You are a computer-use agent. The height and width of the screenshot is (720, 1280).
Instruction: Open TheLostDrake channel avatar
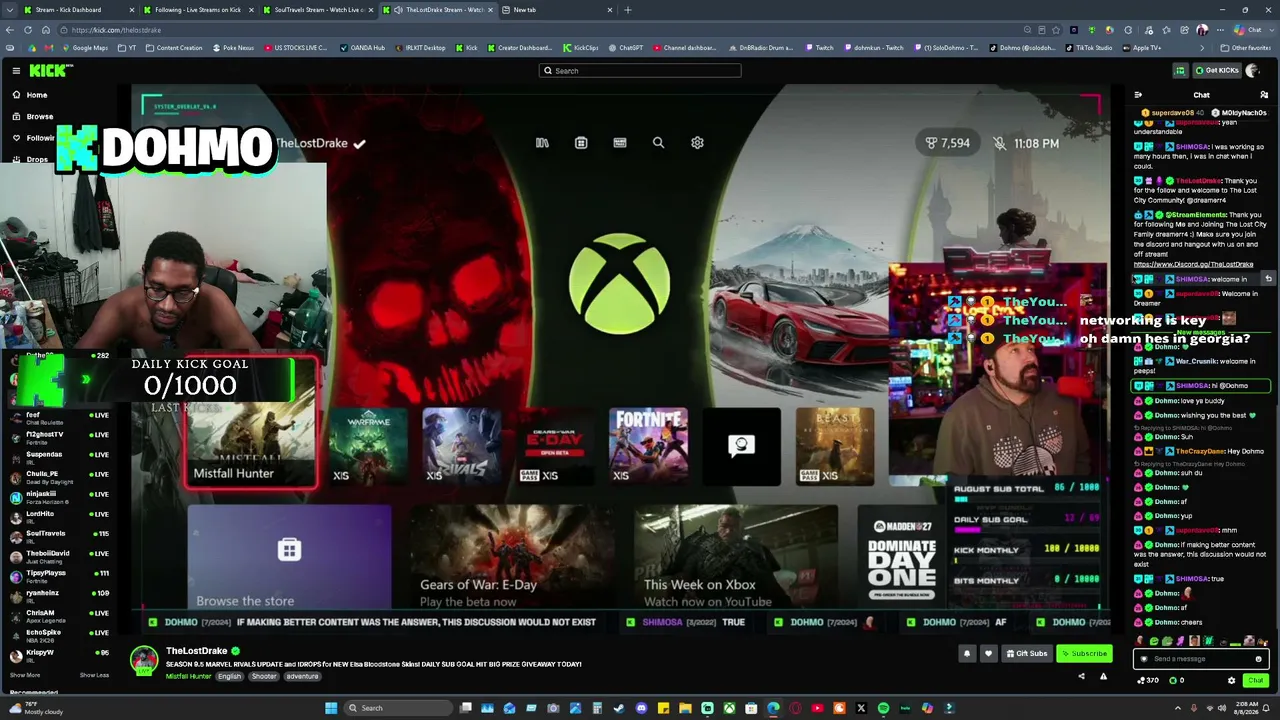click(x=144, y=660)
